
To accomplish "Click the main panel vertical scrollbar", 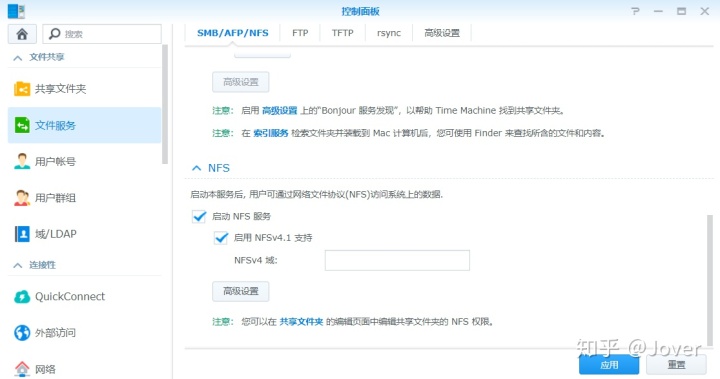I will [710, 280].
